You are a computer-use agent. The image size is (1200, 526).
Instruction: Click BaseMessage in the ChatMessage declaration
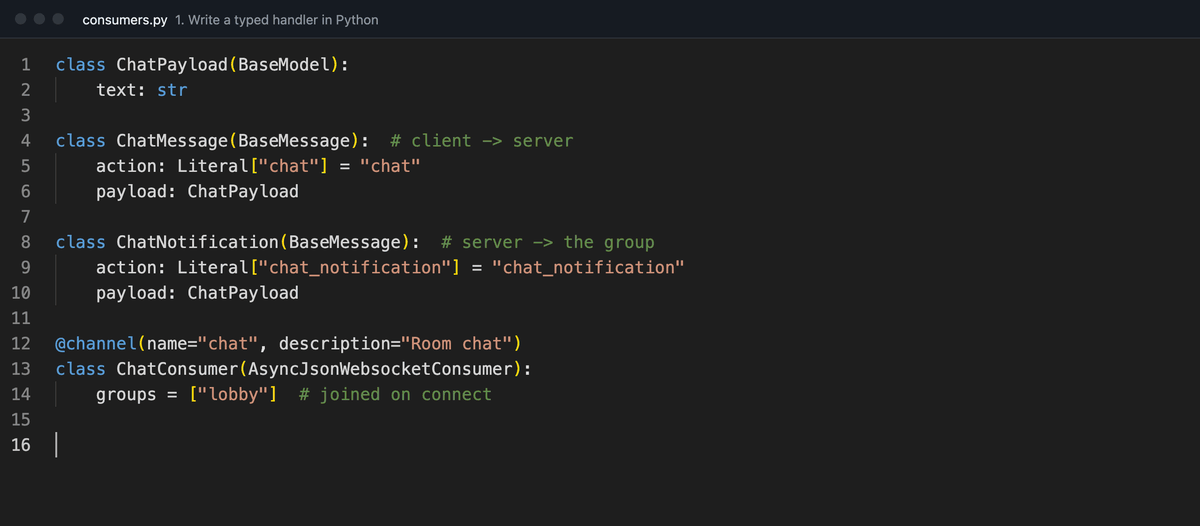(x=294, y=141)
